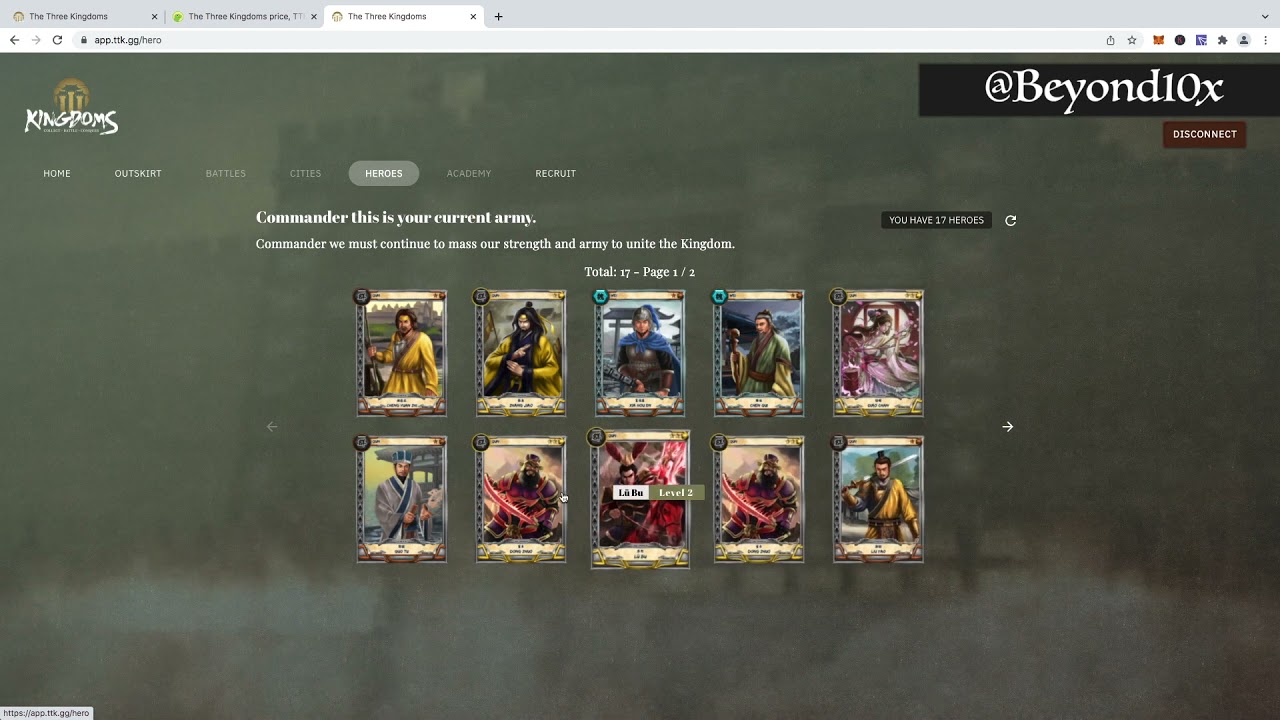Click the previous page arrow

[272, 426]
